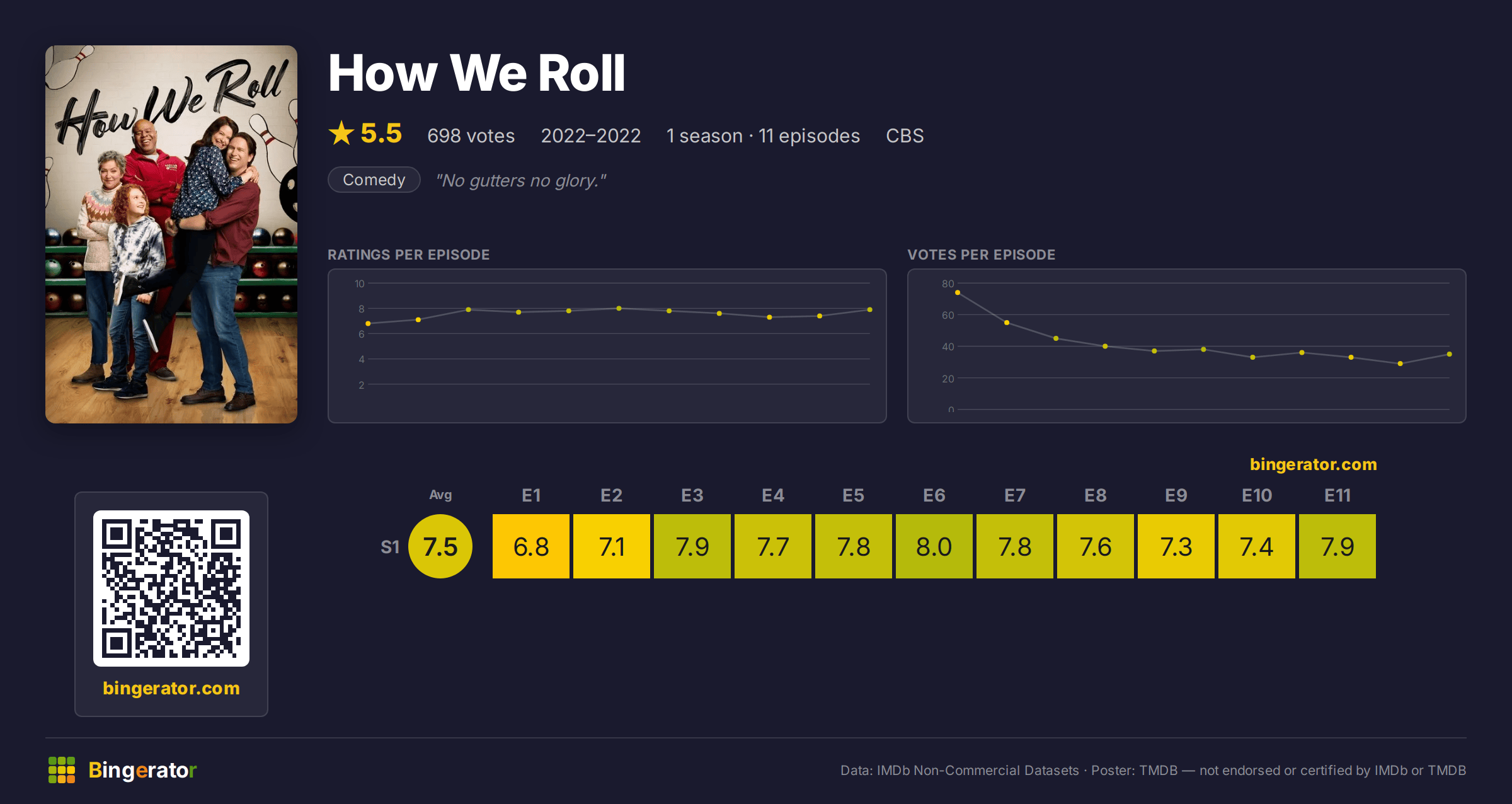Click the yellow star rating icon
The image size is (1512, 804).
click(x=341, y=133)
